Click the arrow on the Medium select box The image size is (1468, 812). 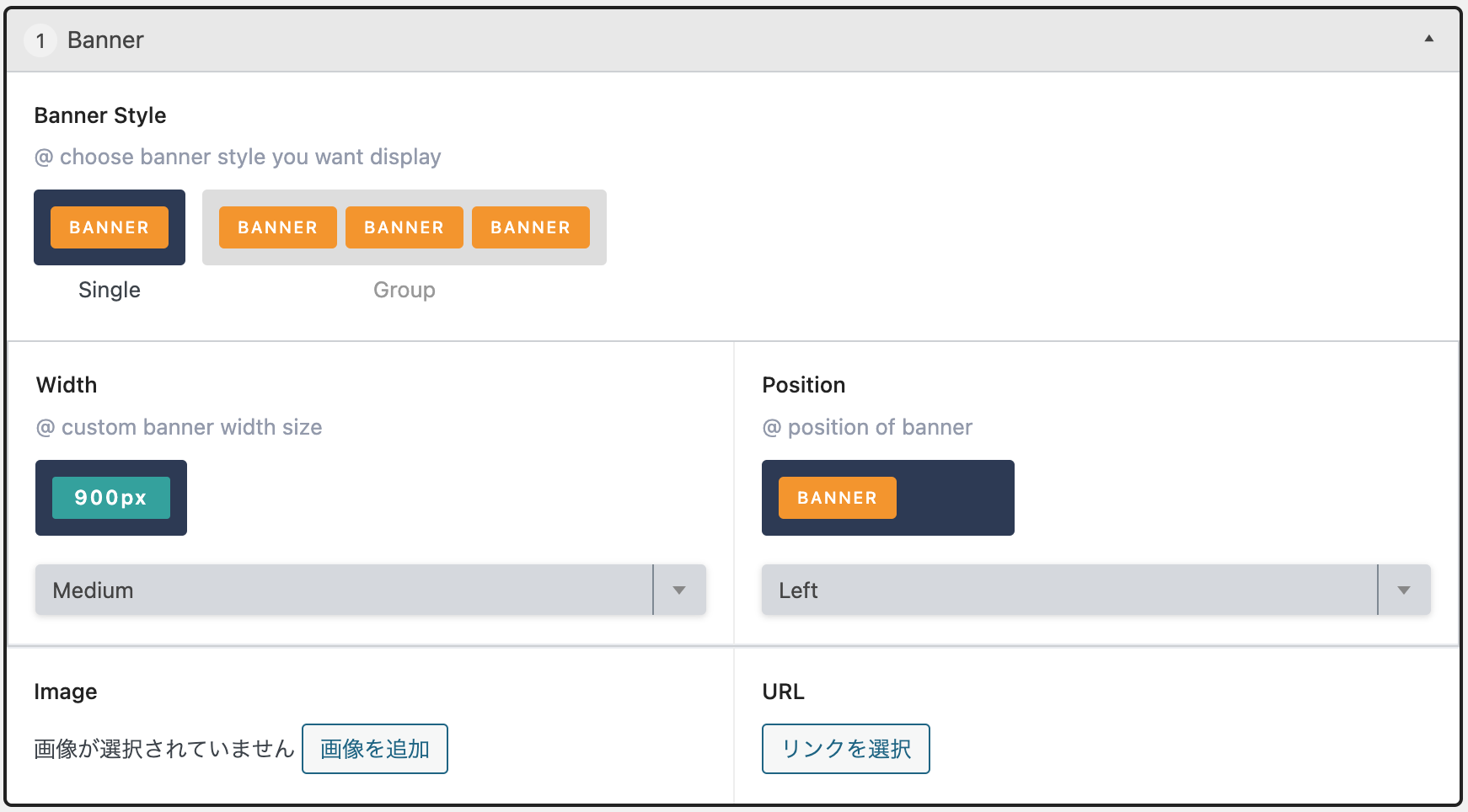(679, 590)
